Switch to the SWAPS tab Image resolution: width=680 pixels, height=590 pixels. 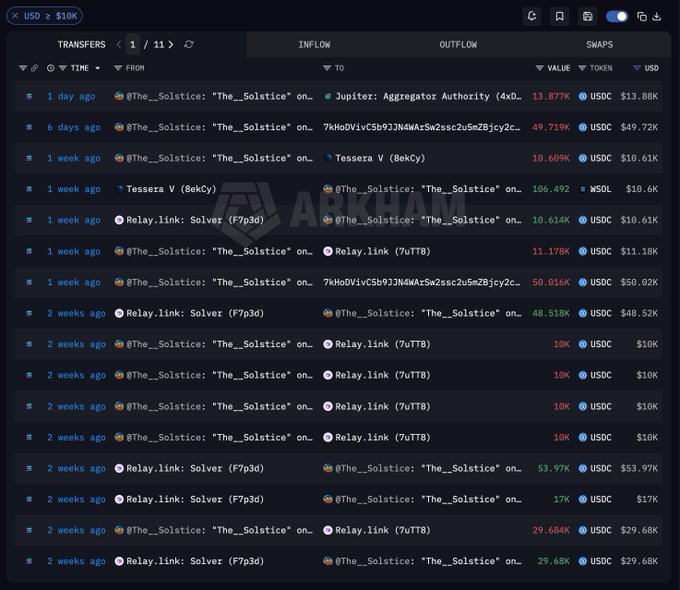[599, 44]
